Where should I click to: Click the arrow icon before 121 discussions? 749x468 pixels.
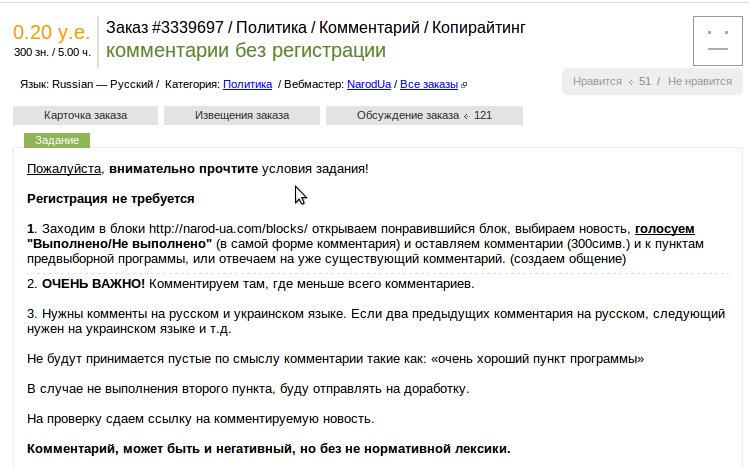coord(467,115)
